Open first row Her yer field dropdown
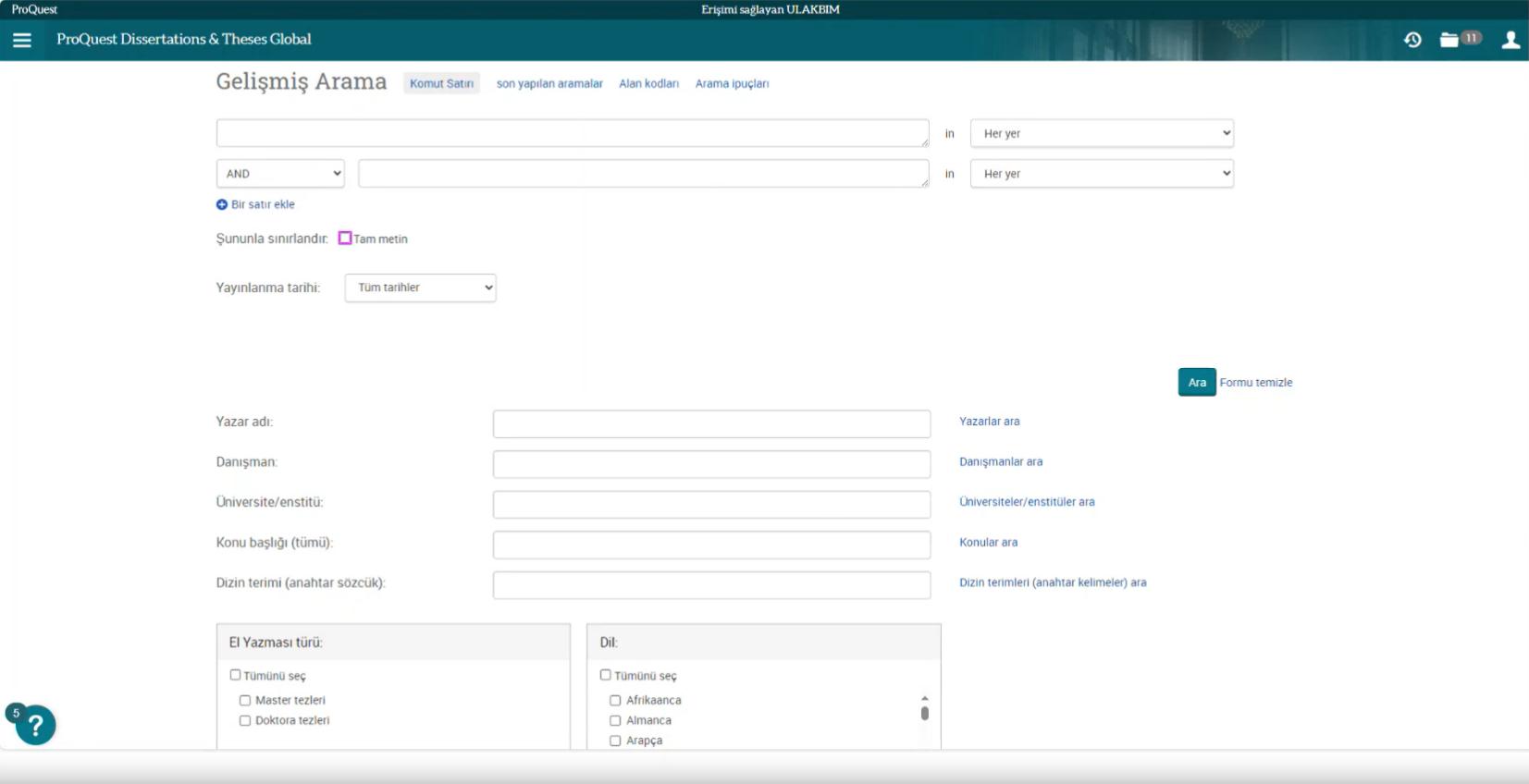This screenshot has height=784, width=1529. pyautogui.click(x=1101, y=133)
